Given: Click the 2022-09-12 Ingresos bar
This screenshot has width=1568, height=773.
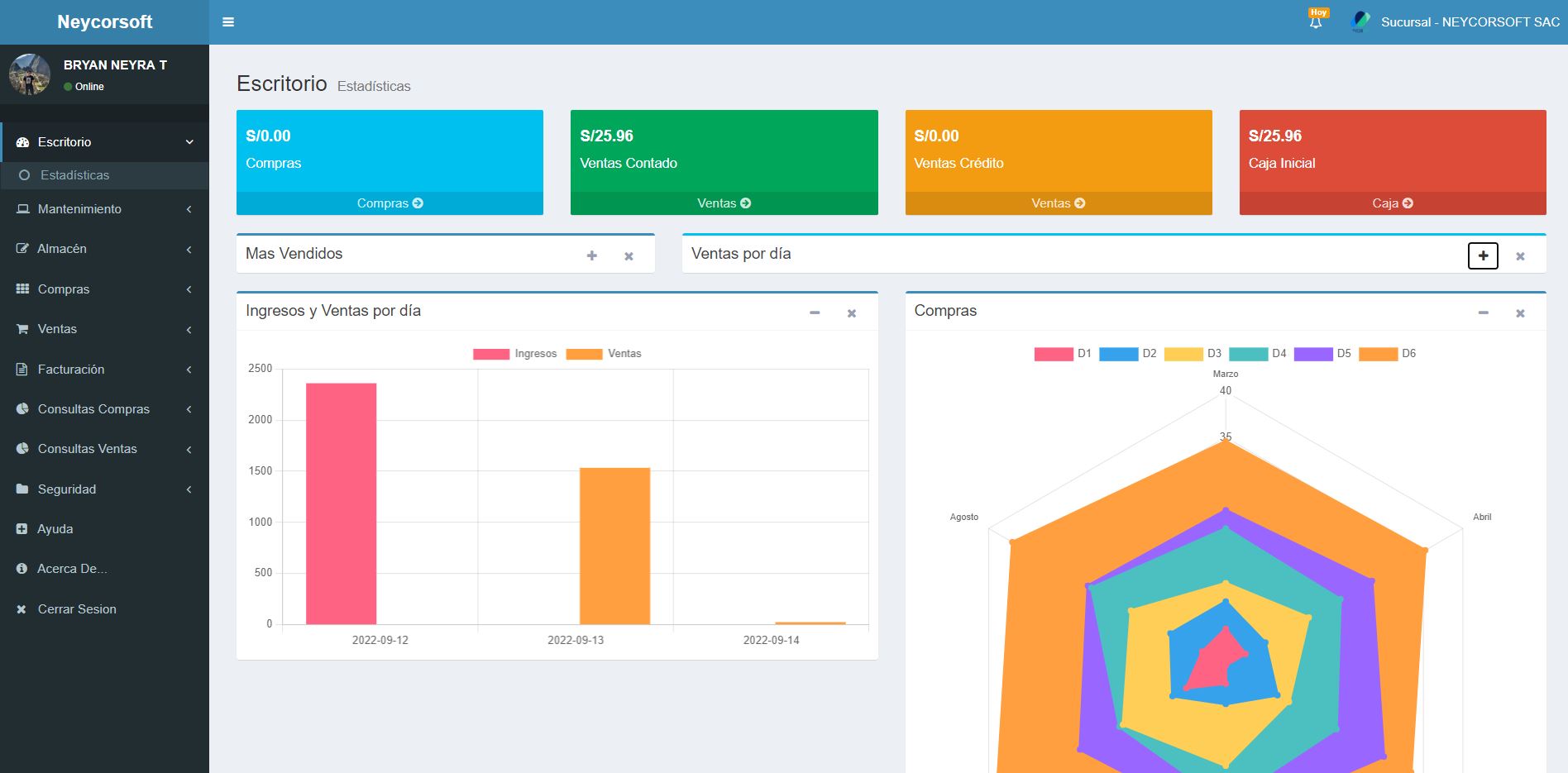Looking at the screenshot, I should point(341,503).
